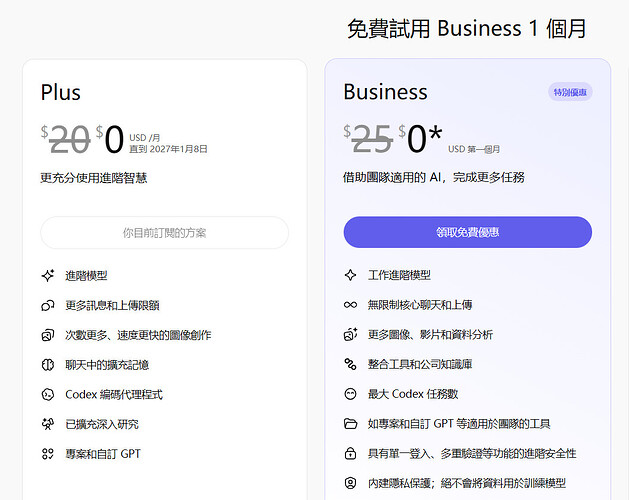
Task: Click the grid icon beside 專案和自訂 GPT
Action: tap(48, 454)
